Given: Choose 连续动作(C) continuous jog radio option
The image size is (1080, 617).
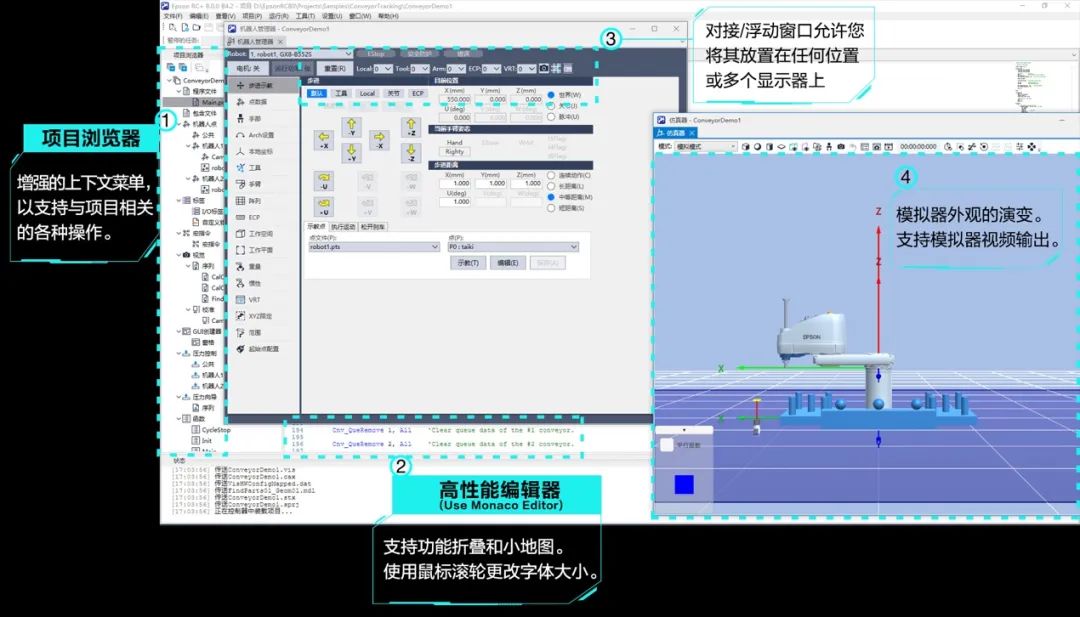Looking at the screenshot, I should 551,175.
